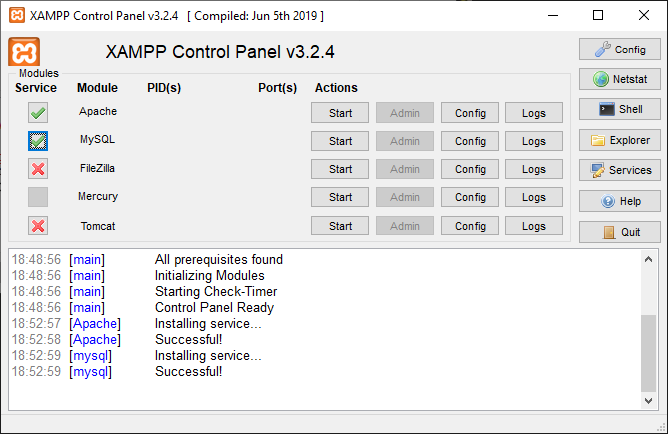Click the disabled Mercury service box

(x=38, y=197)
